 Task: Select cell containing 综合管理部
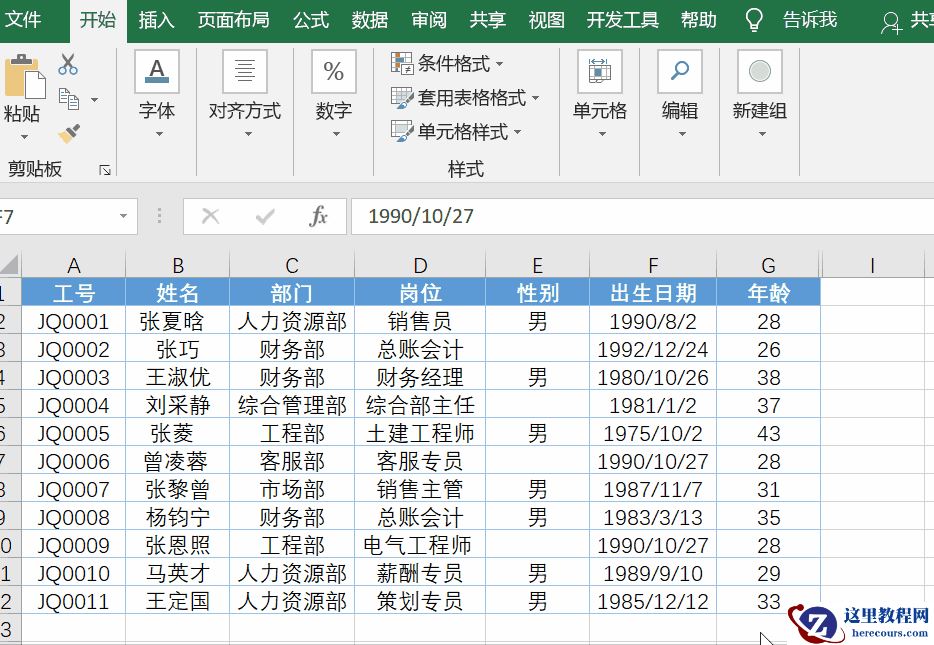tap(292, 405)
